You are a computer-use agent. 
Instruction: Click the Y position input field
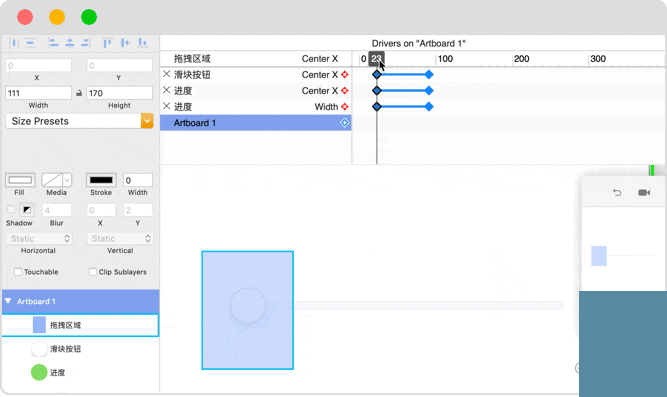click(120, 66)
